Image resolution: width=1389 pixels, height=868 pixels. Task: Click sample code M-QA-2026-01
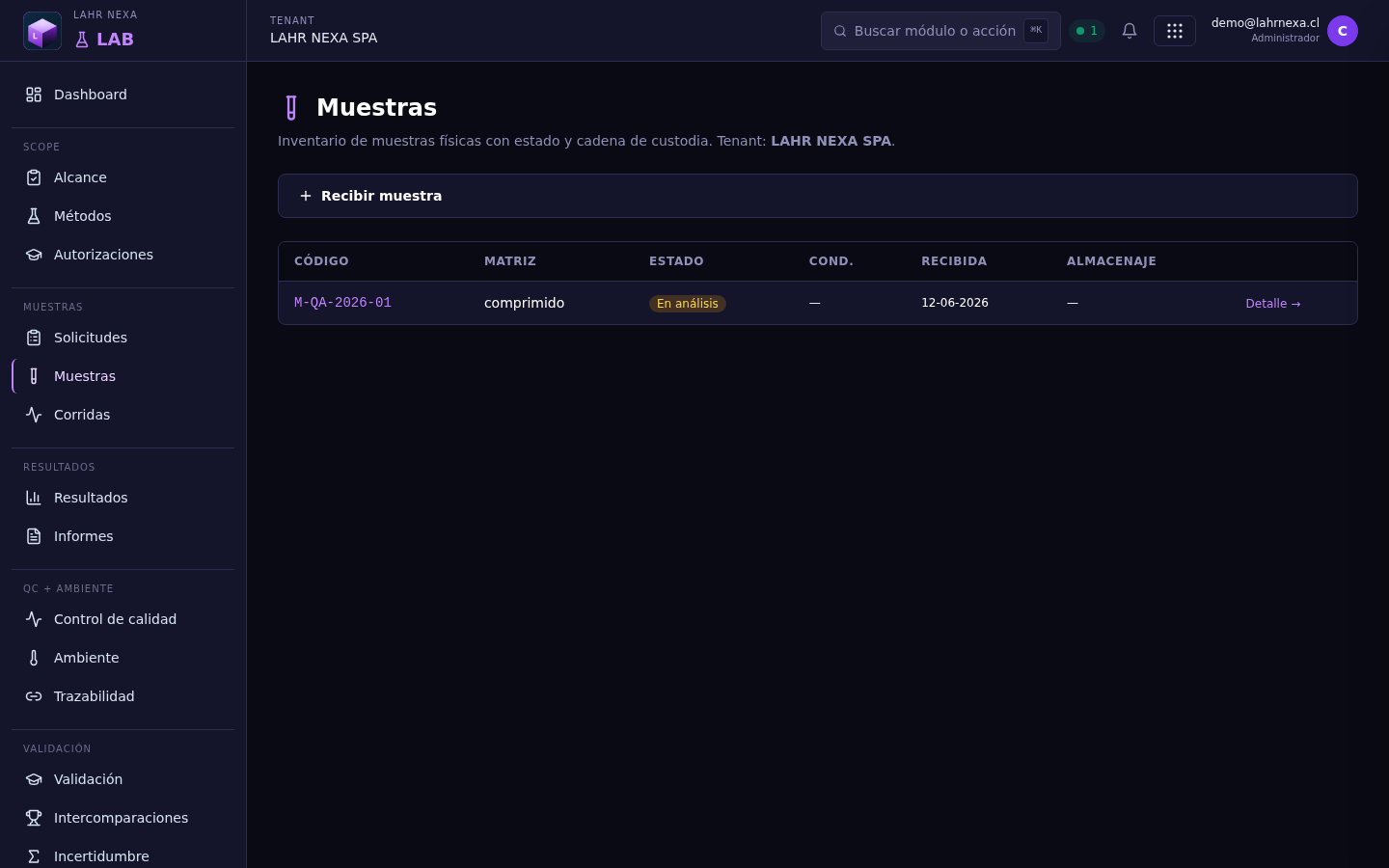click(342, 303)
